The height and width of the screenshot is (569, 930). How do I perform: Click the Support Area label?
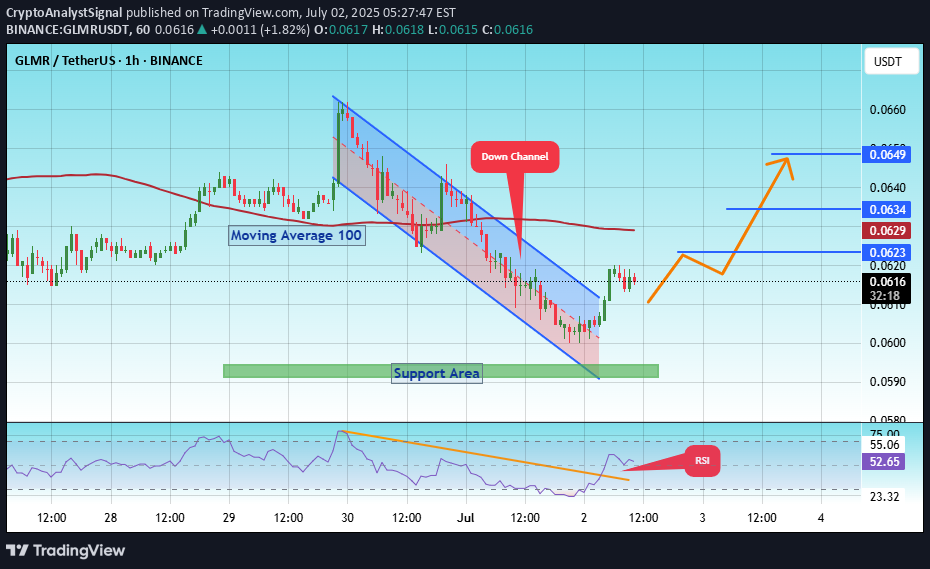(x=437, y=373)
